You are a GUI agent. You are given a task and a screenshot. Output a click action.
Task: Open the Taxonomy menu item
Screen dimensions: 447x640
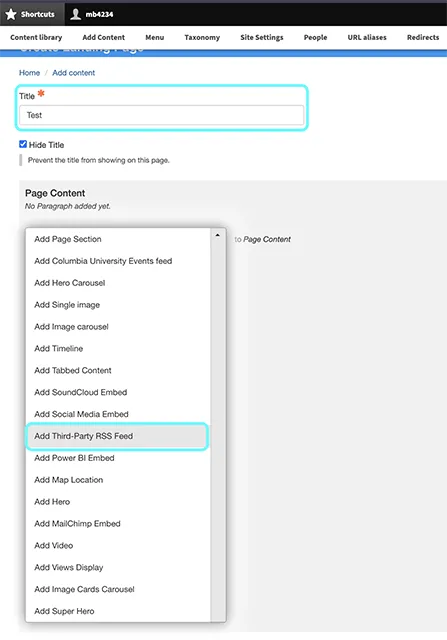pyautogui.click(x=202, y=37)
